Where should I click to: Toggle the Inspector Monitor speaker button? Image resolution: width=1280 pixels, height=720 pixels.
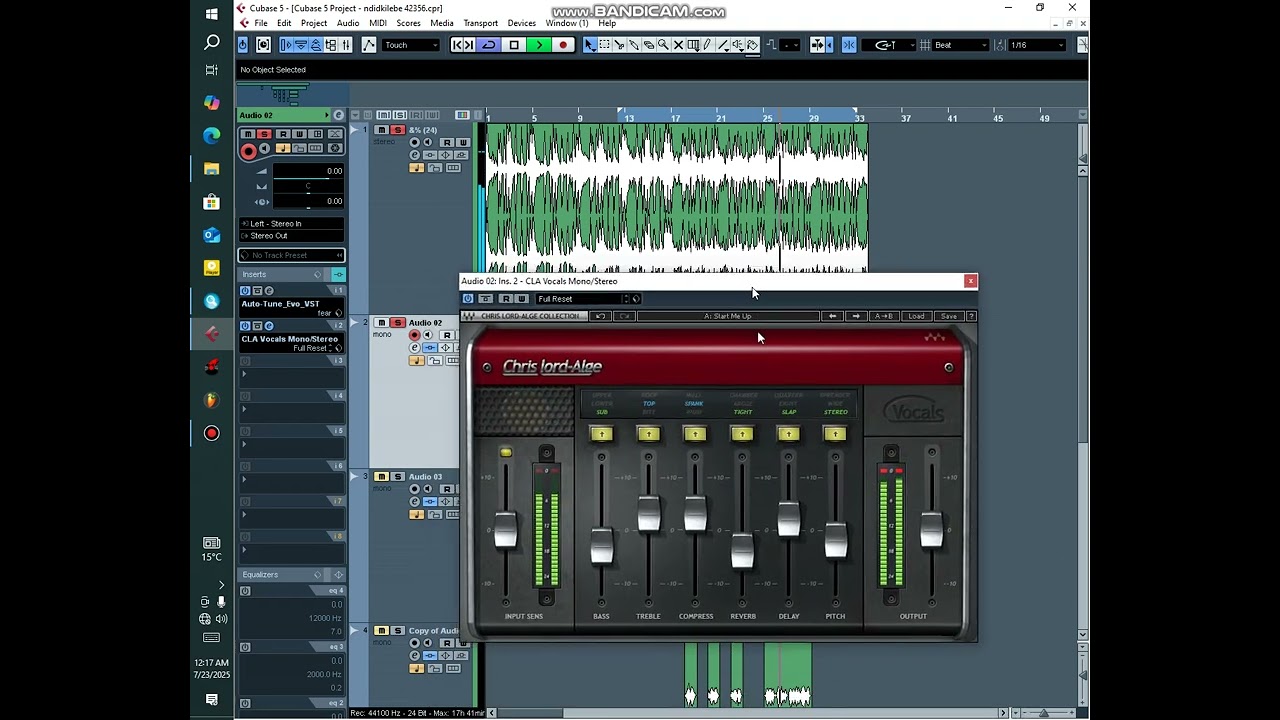(265, 149)
